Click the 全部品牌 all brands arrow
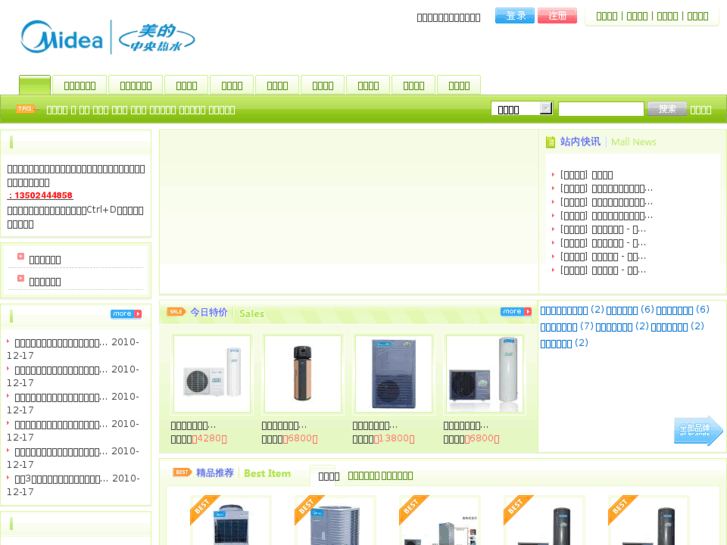The width and height of the screenshot is (727, 545). pos(698,430)
